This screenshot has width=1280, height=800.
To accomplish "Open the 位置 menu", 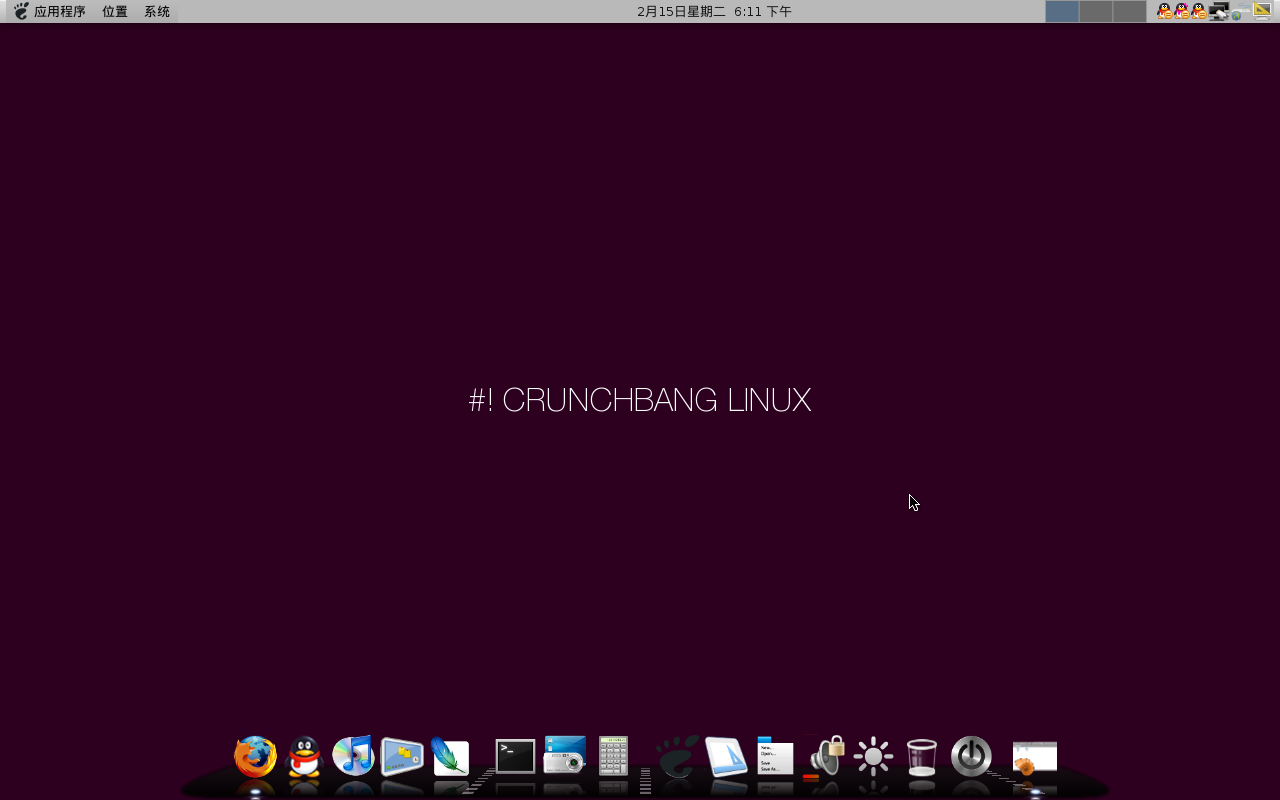I will (115, 12).
